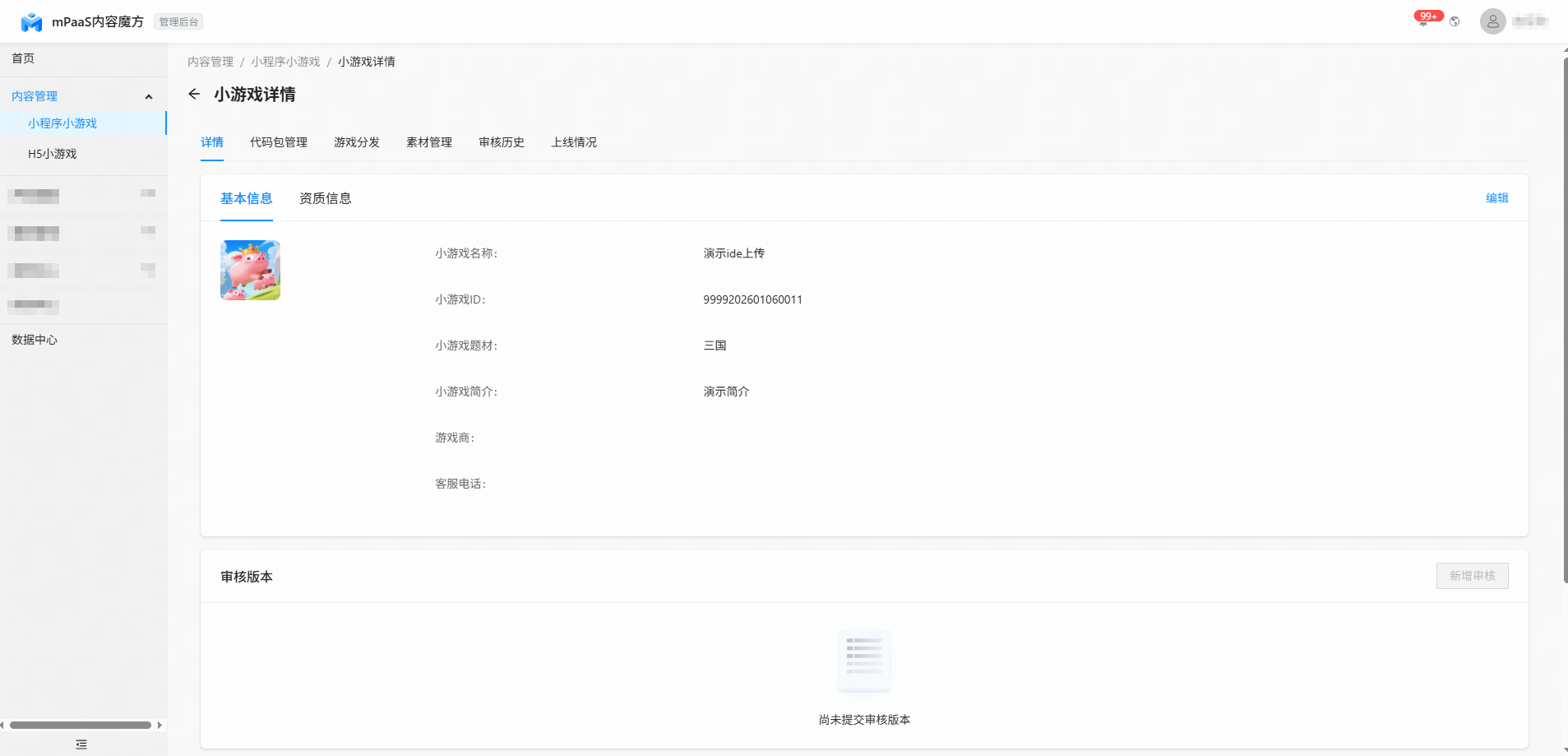This screenshot has height=756, width=1568.
Task: Switch to the 游戏分发 tab
Action: pos(357,142)
